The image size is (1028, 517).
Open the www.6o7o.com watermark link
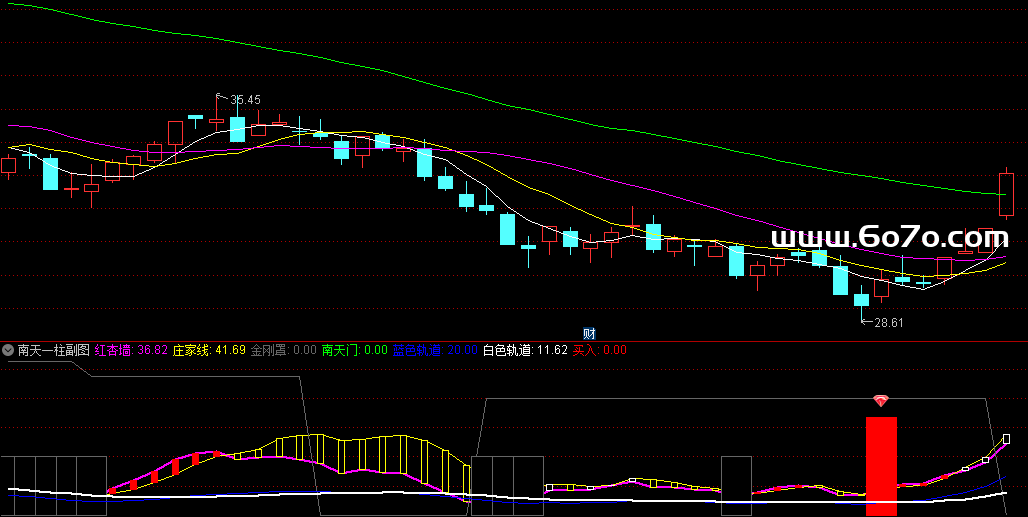point(889,238)
